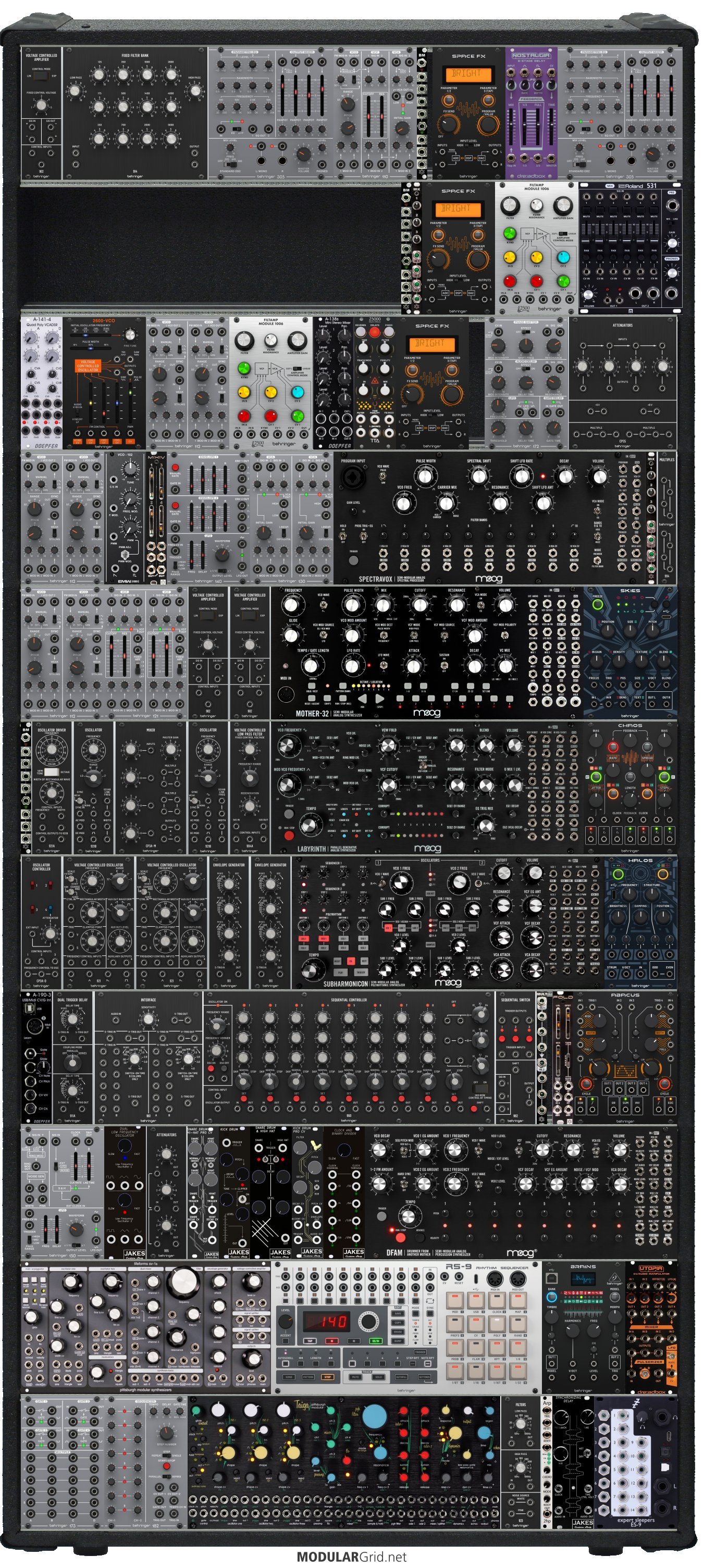
Task: Select the purple Nostalgia delay module
Action: click(530, 113)
